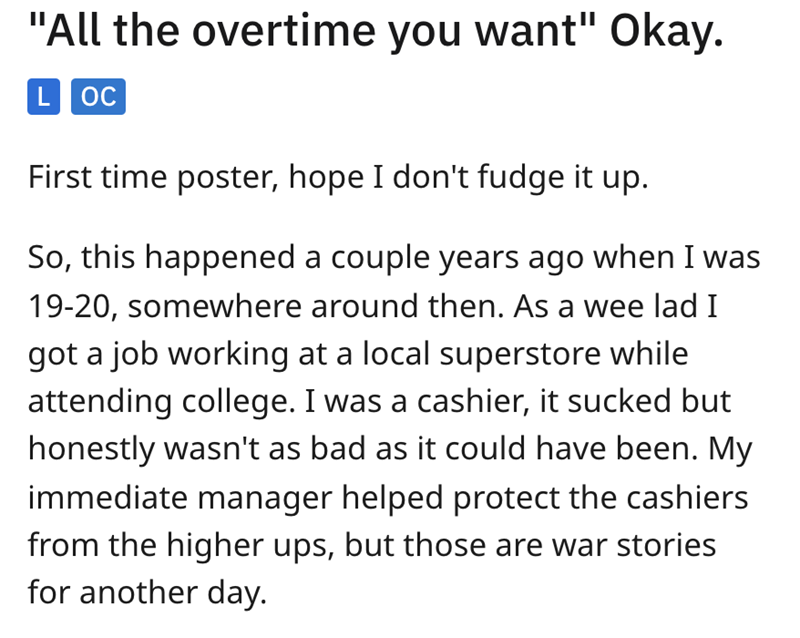Click the blue "L" flair badge
The image size is (800, 638).
click(44, 96)
